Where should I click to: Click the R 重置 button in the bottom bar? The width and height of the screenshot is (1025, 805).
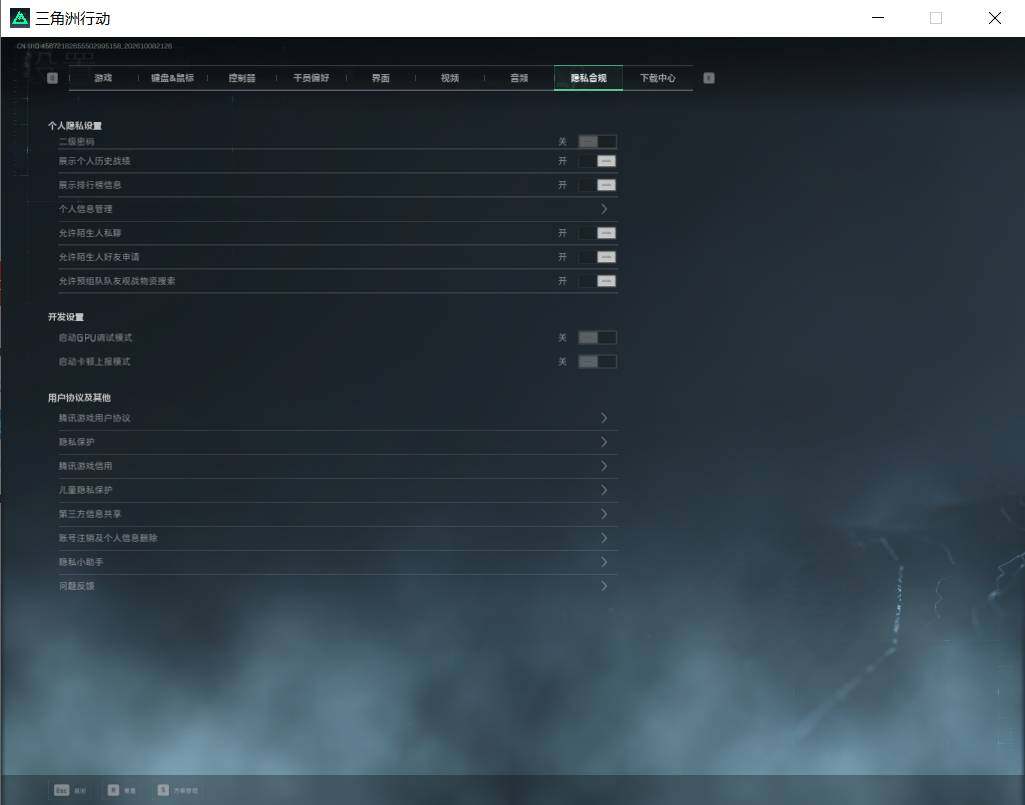click(x=122, y=790)
